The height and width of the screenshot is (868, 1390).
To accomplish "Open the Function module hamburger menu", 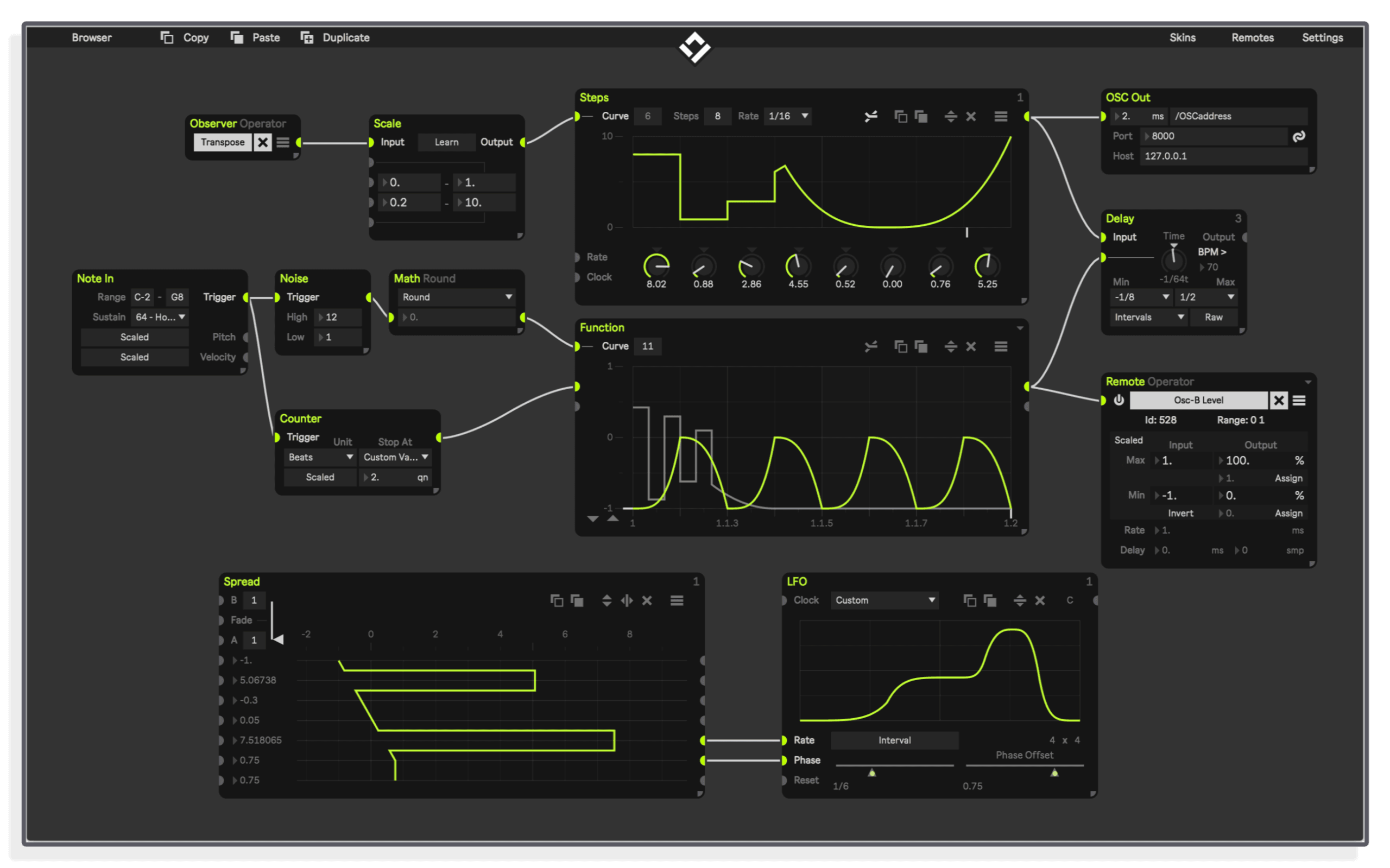I will click(x=1001, y=346).
